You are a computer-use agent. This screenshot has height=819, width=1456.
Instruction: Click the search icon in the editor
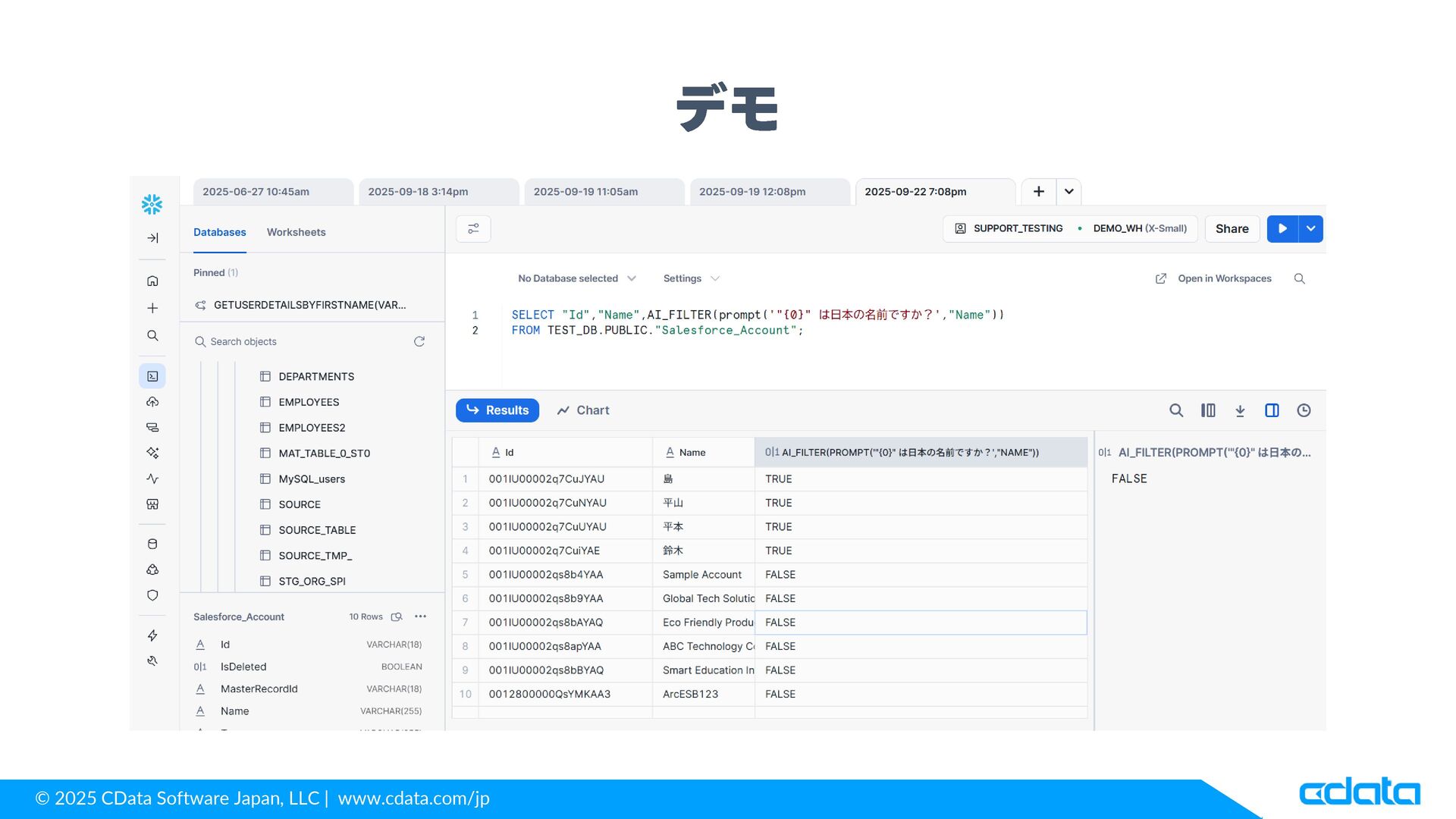click(x=1299, y=279)
